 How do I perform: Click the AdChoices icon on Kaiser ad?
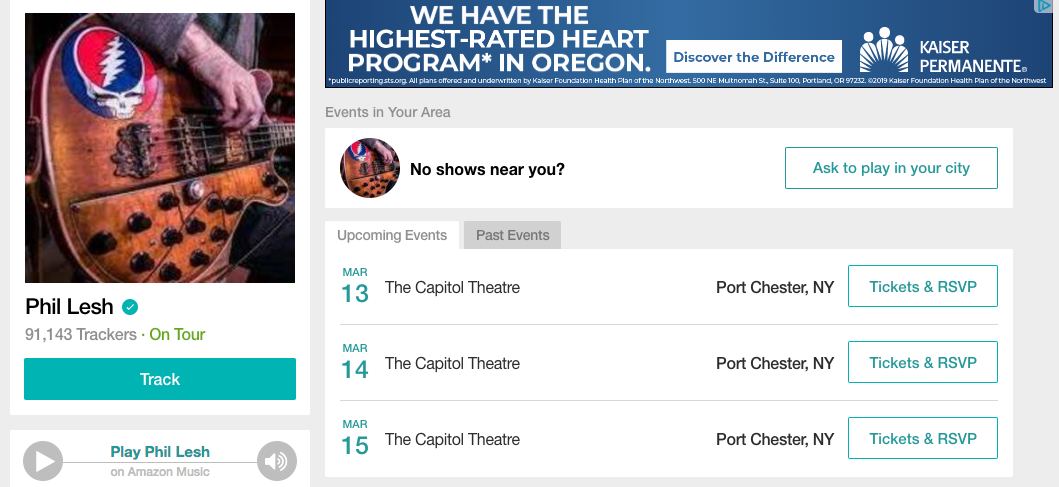pos(1044,6)
